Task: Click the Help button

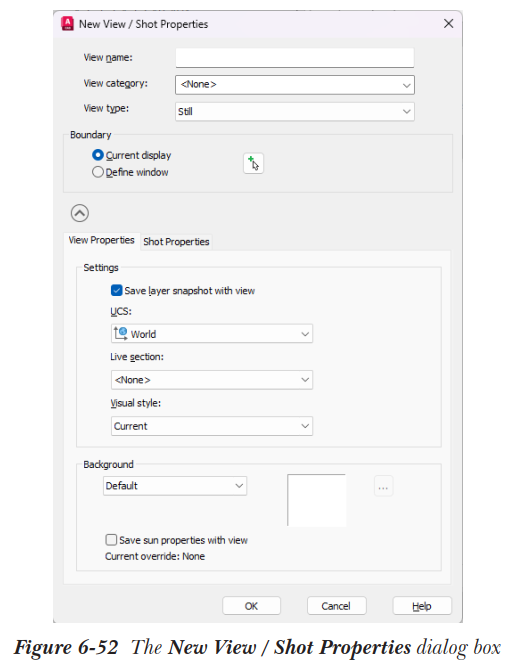Action: click(x=422, y=606)
